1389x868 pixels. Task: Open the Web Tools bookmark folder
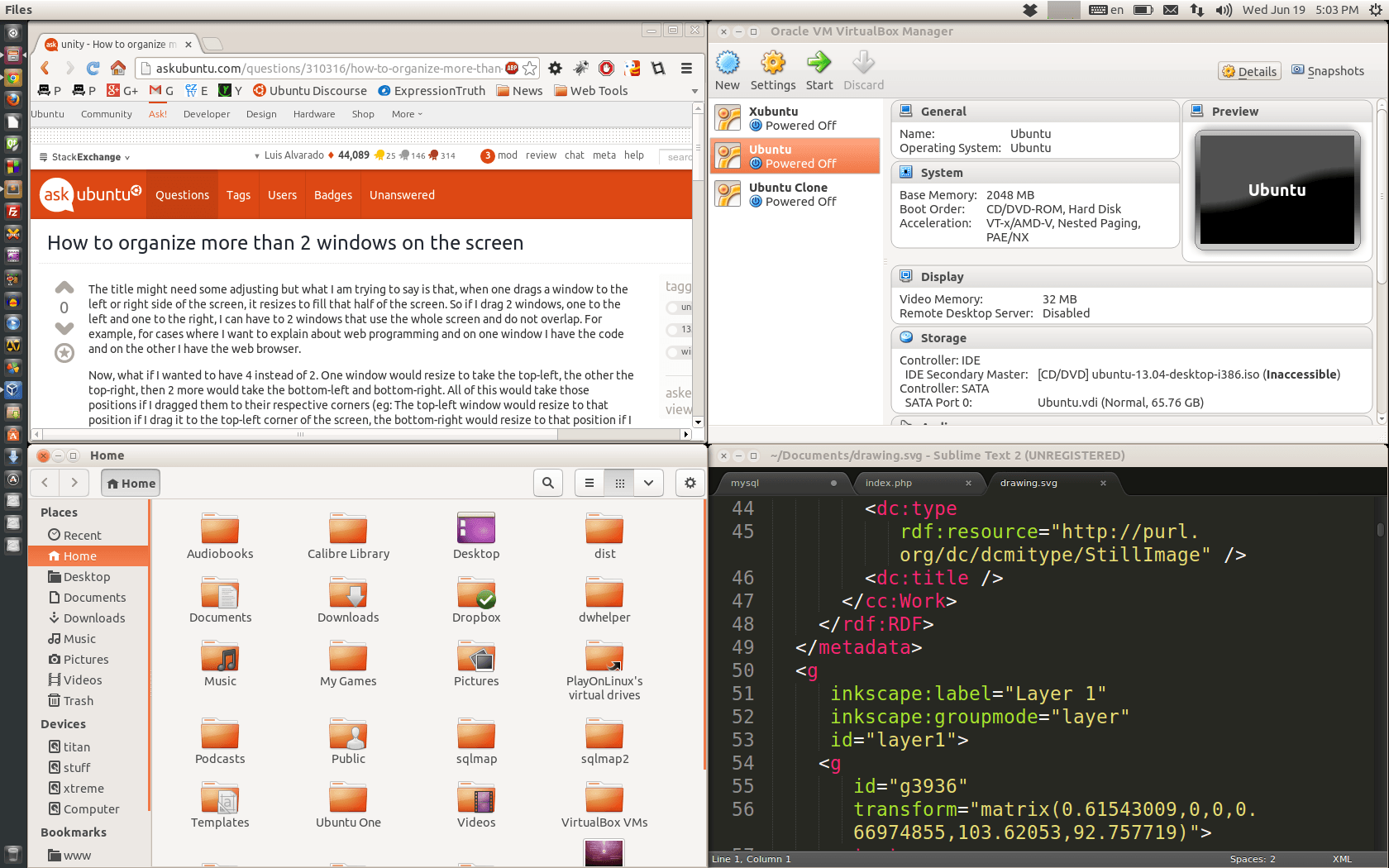591,91
